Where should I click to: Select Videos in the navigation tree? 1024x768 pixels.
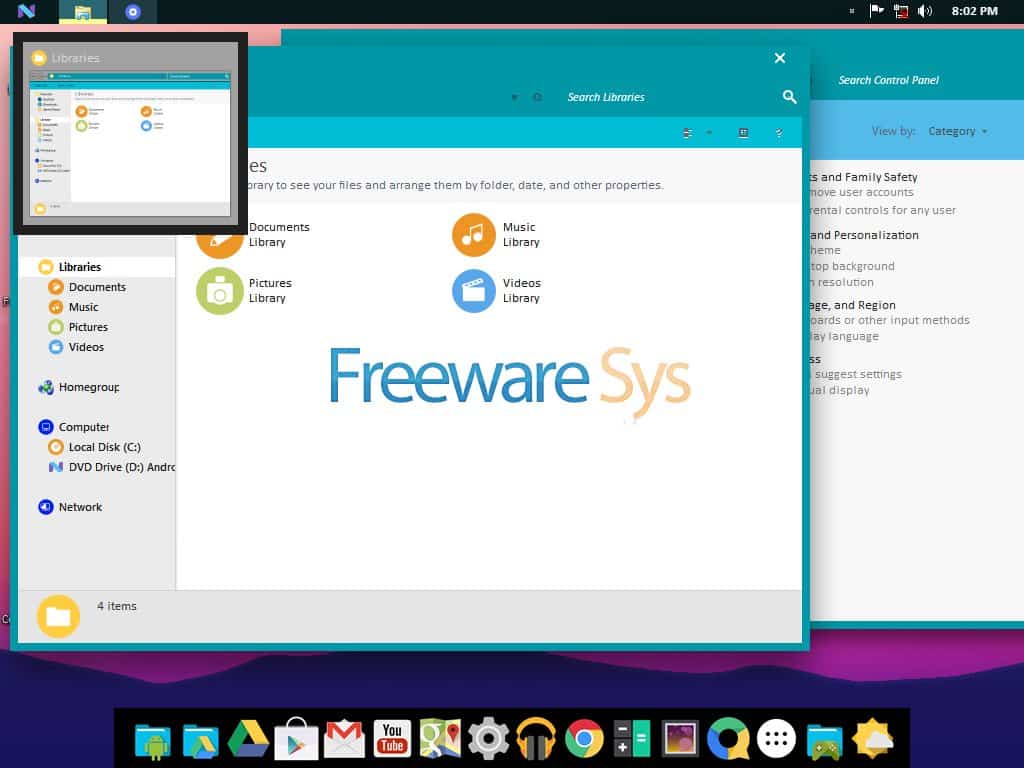pyautogui.click(x=86, y=347)
